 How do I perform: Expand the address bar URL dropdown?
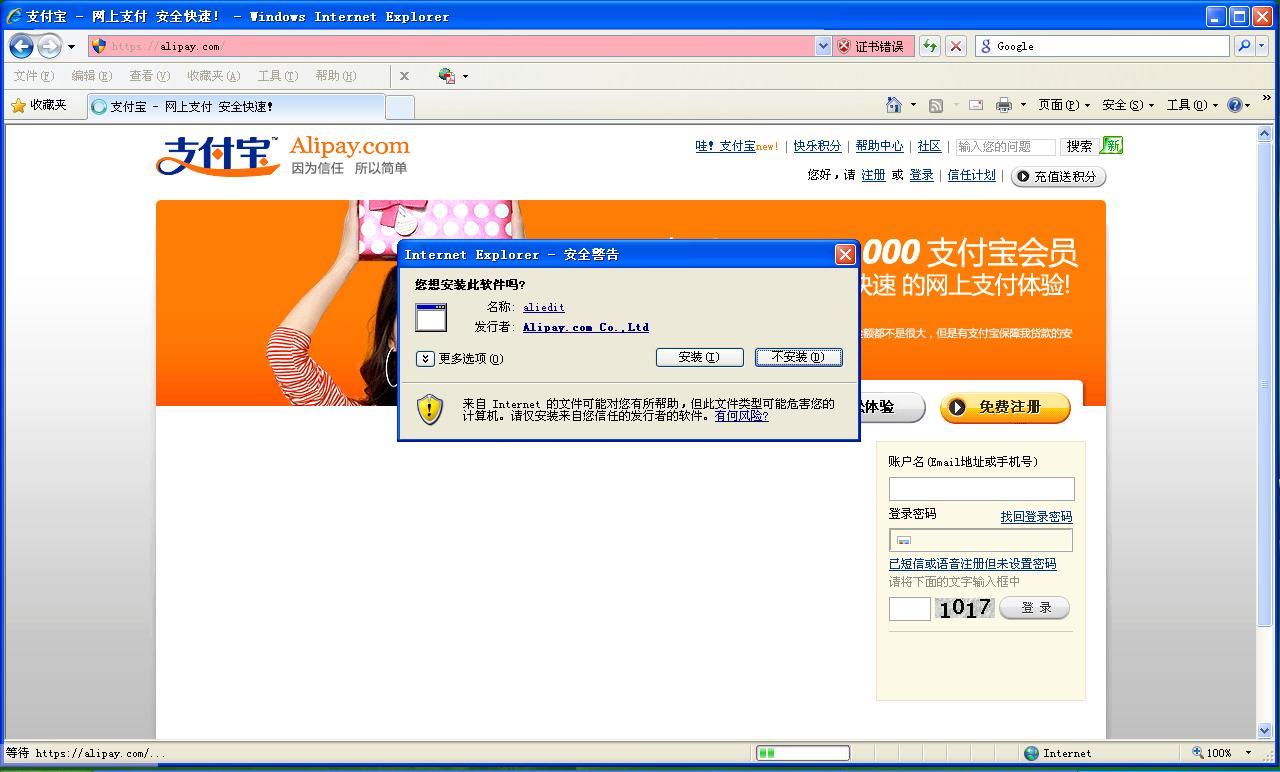click(823, 46)
